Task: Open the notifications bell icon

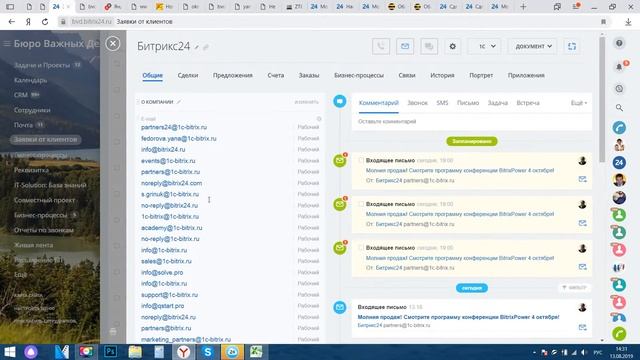Action: click(619, 67)
